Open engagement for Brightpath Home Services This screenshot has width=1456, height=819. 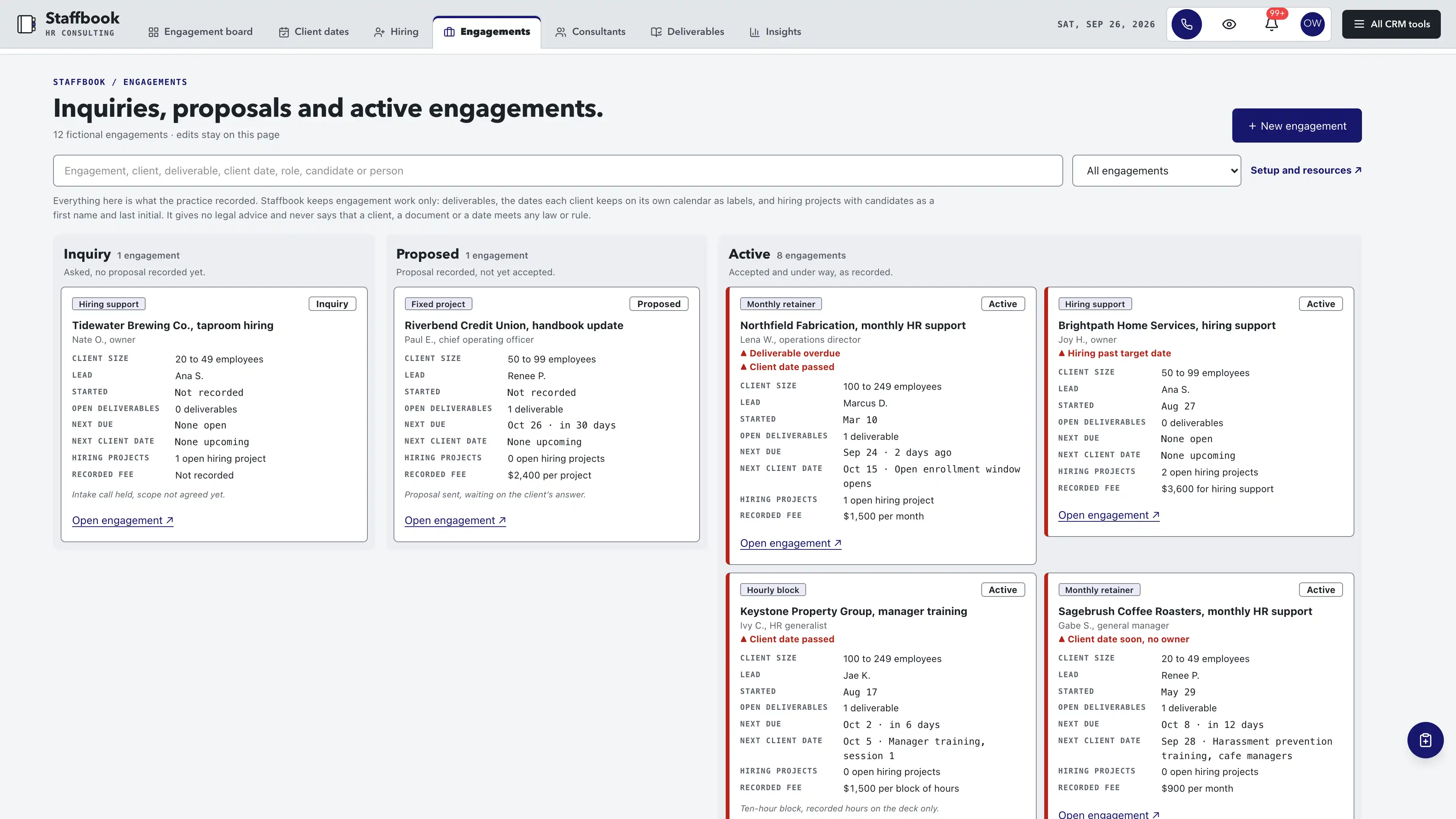(x=1108, y=516)
